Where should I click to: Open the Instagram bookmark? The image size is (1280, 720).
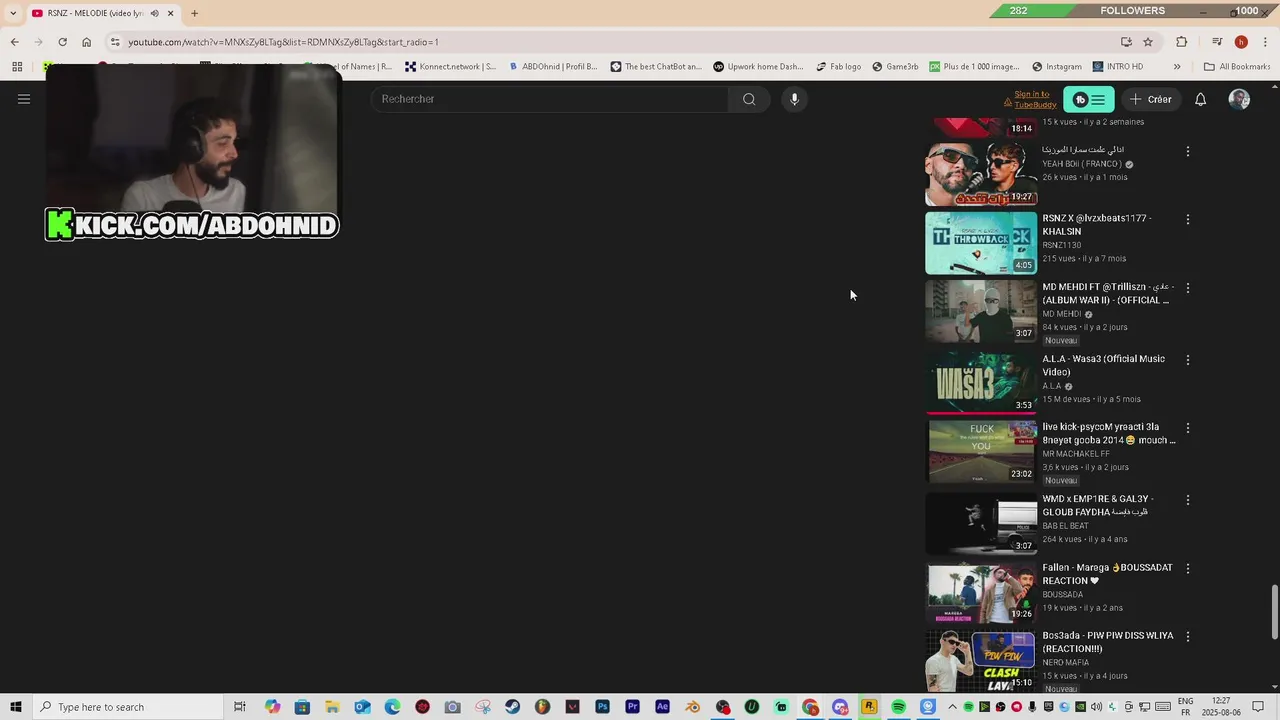click(1057, 67)
